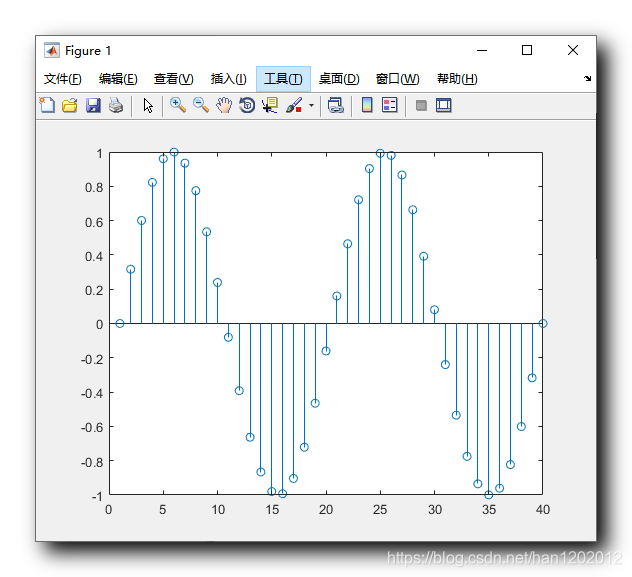Print the figure using the printer icon

[x=116, y=105]
